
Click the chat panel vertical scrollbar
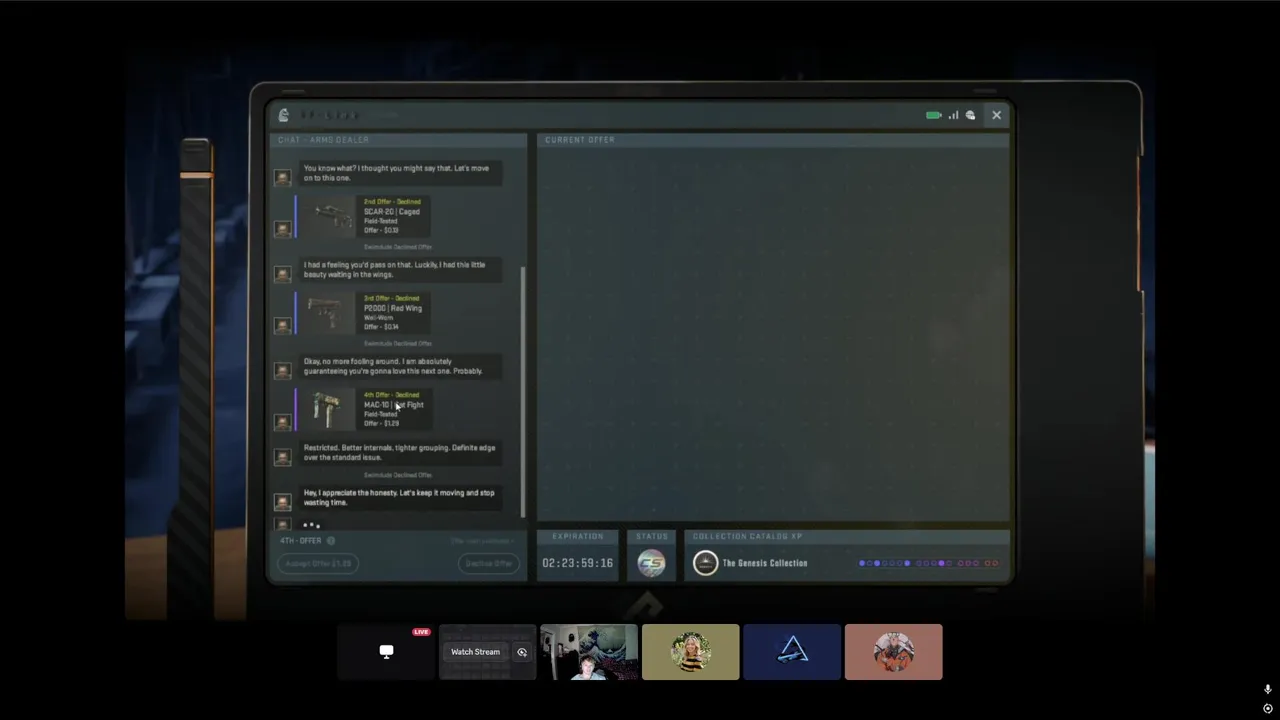tap(523, 390)
